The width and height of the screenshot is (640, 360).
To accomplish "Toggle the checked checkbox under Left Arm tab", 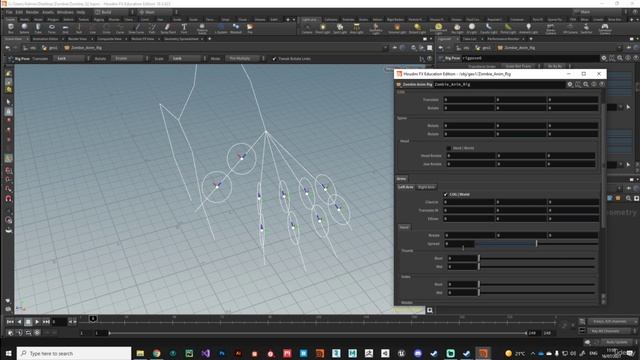I will click(445, 194).
